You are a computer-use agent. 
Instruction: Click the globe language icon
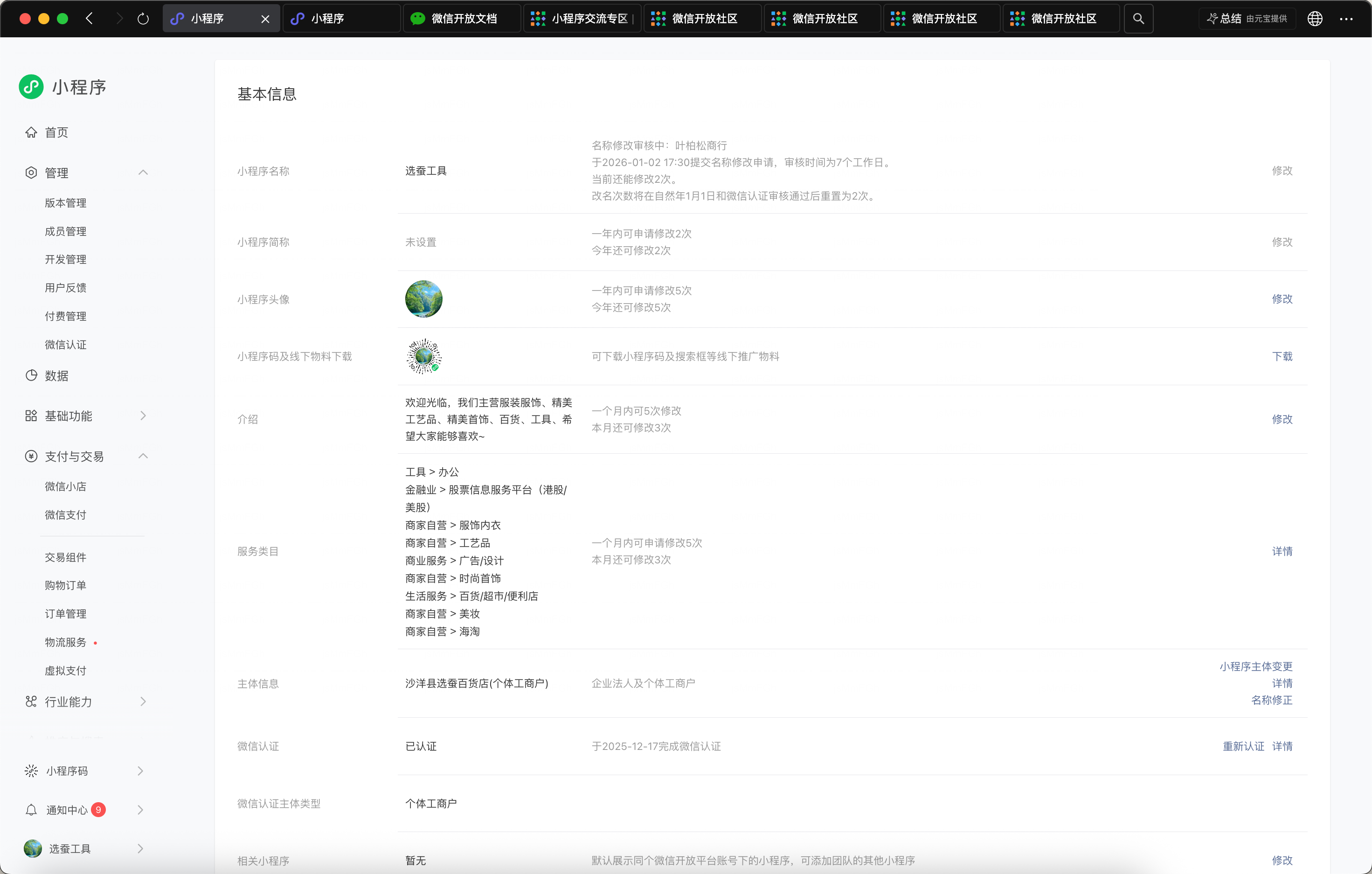[1315, 19]
